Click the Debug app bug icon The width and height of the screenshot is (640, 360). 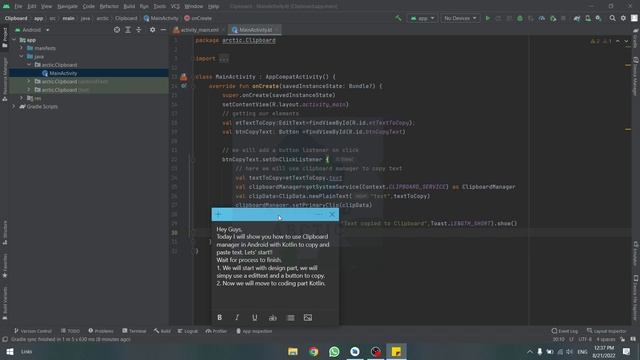click(520, 18)
